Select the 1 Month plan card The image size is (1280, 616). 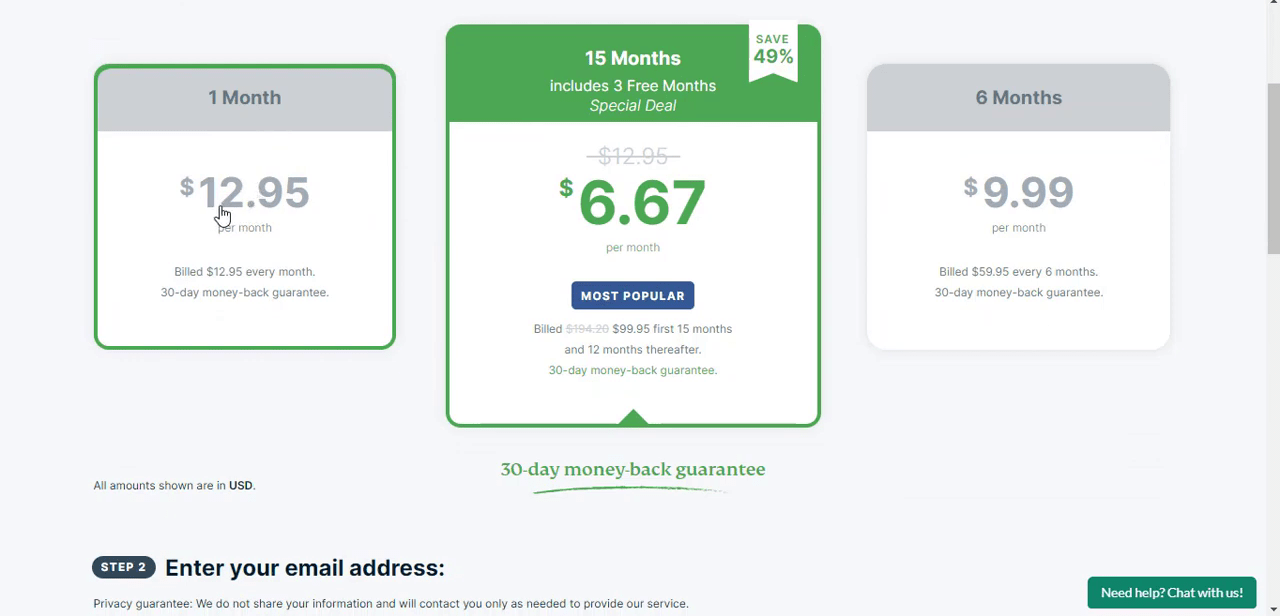pyautogui.click(x=245, y=207)
